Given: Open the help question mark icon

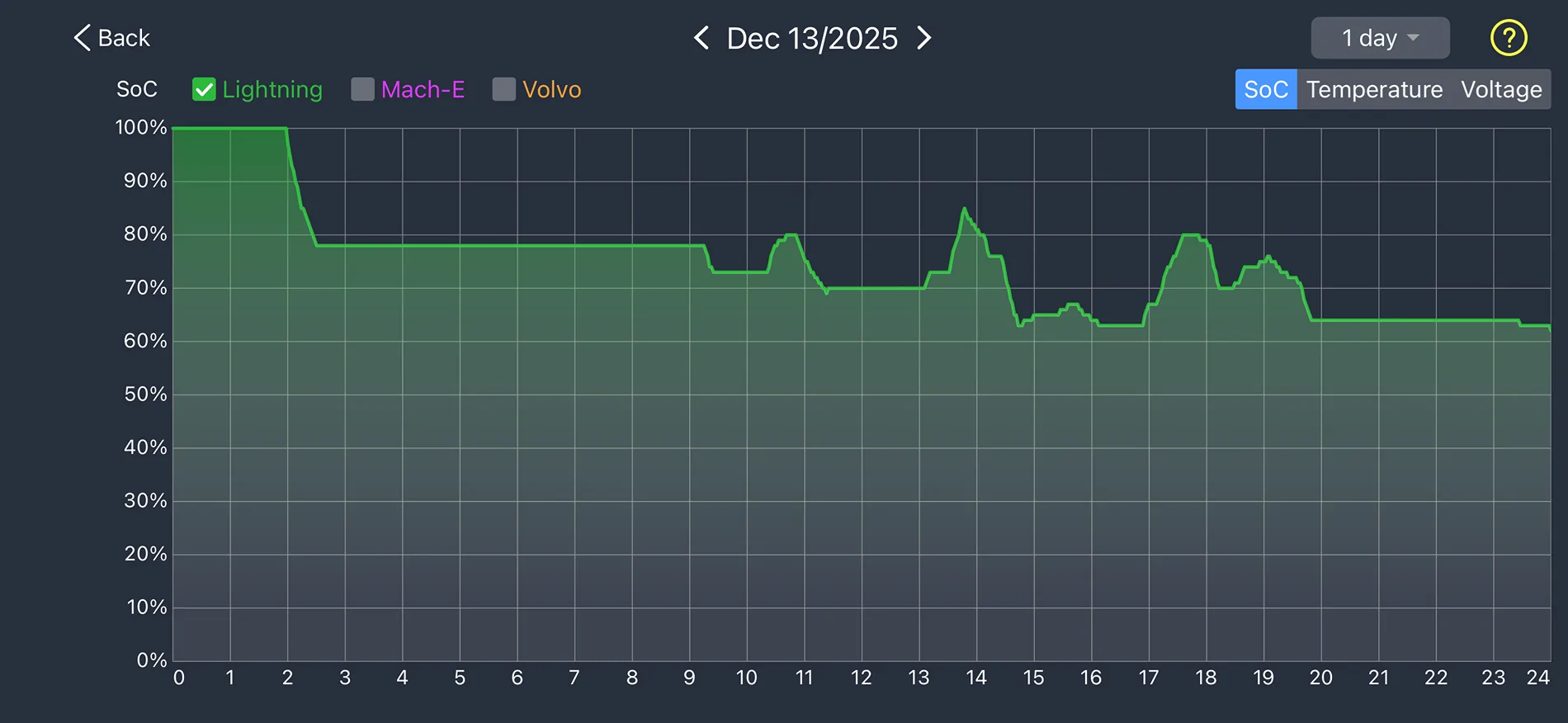Looking at the screenshot, I should pyautogui.click(x=1508, y=37).
